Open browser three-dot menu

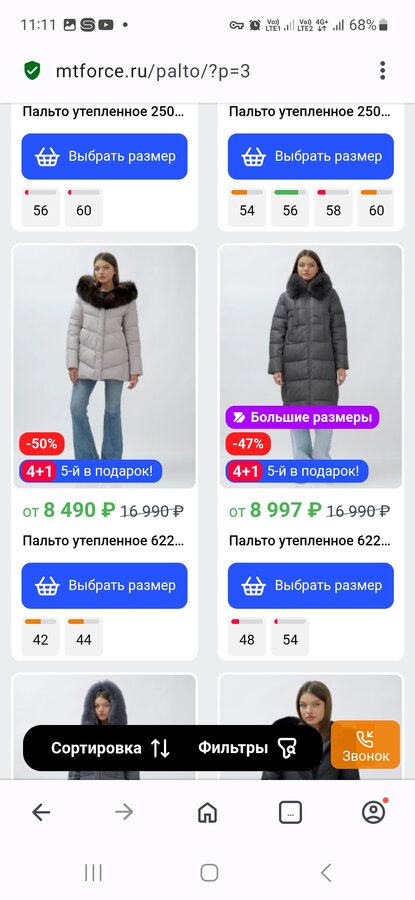click(x=382, y=71)
